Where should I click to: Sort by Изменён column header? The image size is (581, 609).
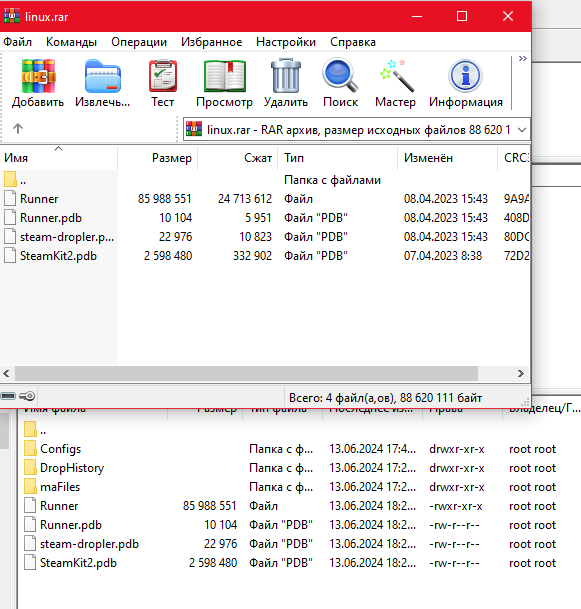(x=447, y=158)
